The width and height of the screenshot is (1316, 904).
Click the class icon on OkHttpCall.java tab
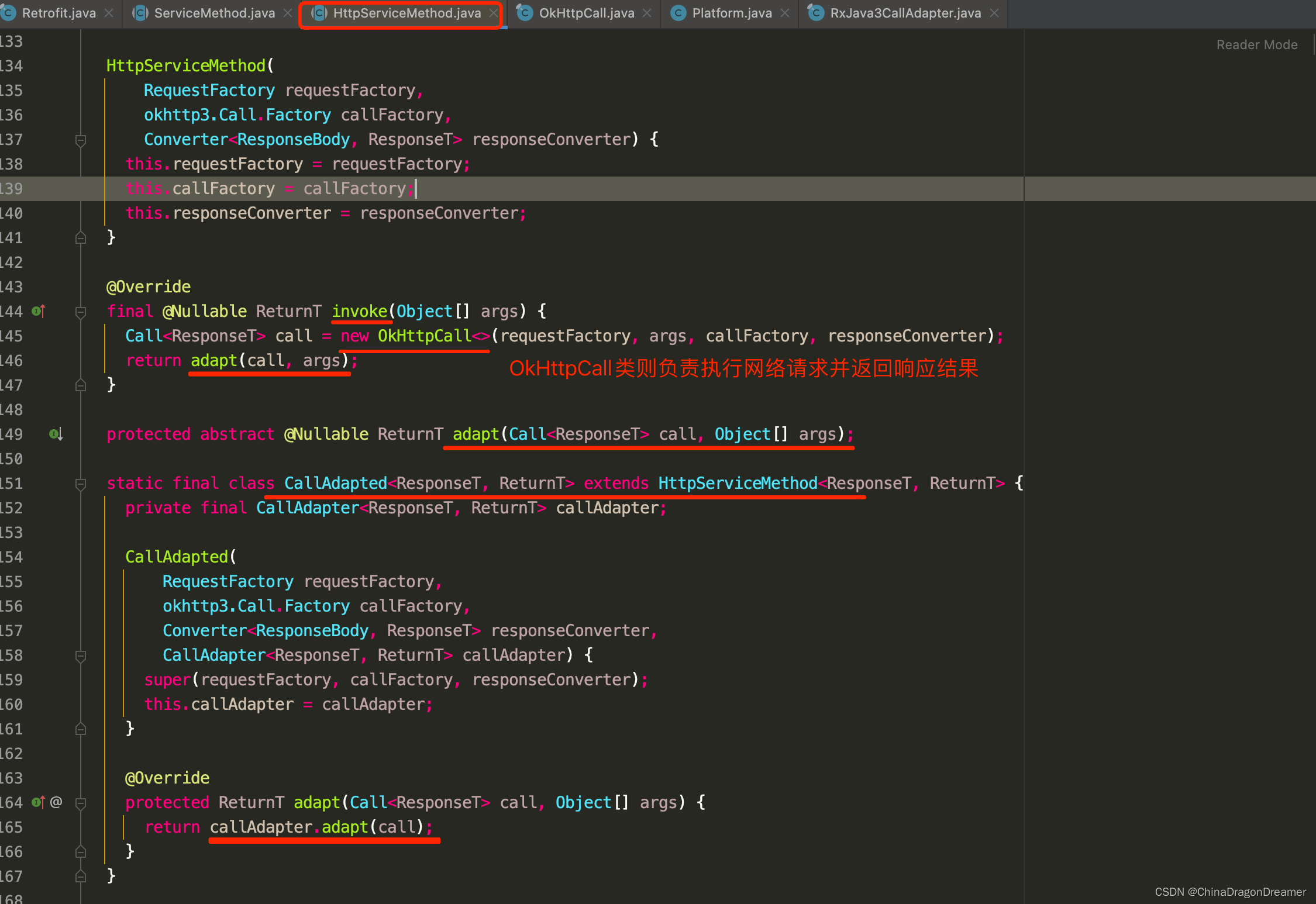pos(525,13)
